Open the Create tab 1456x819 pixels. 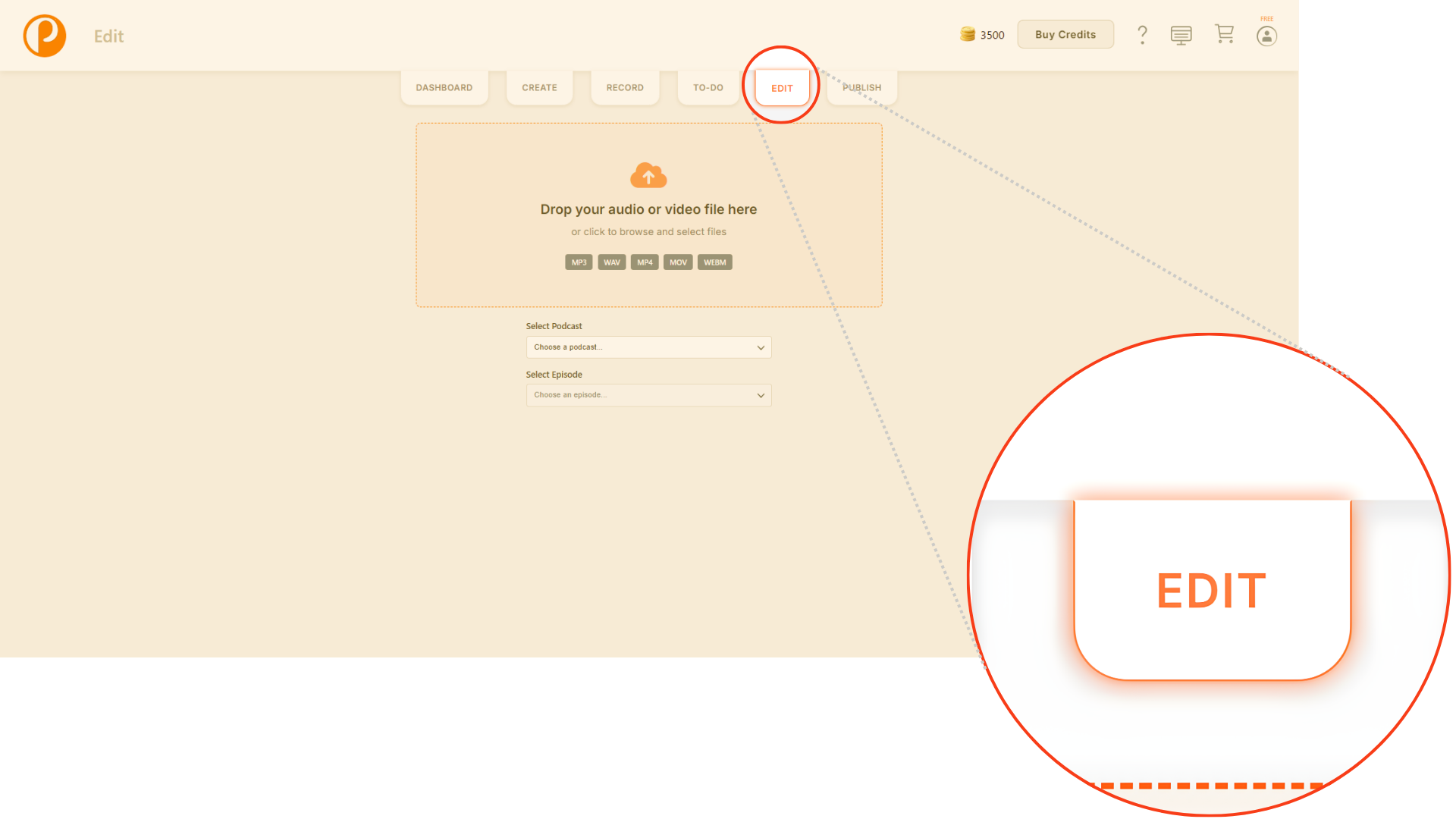point(539,88)
